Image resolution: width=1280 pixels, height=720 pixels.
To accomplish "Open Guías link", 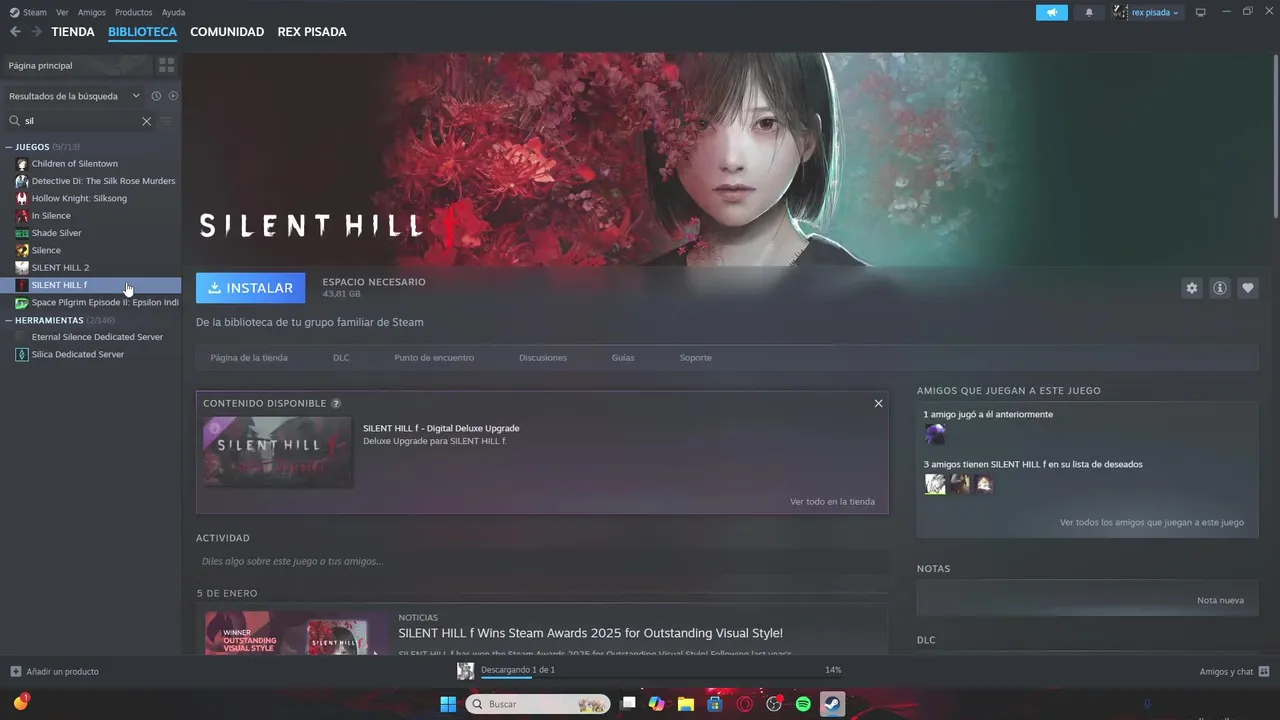I will tap(623, 358).
